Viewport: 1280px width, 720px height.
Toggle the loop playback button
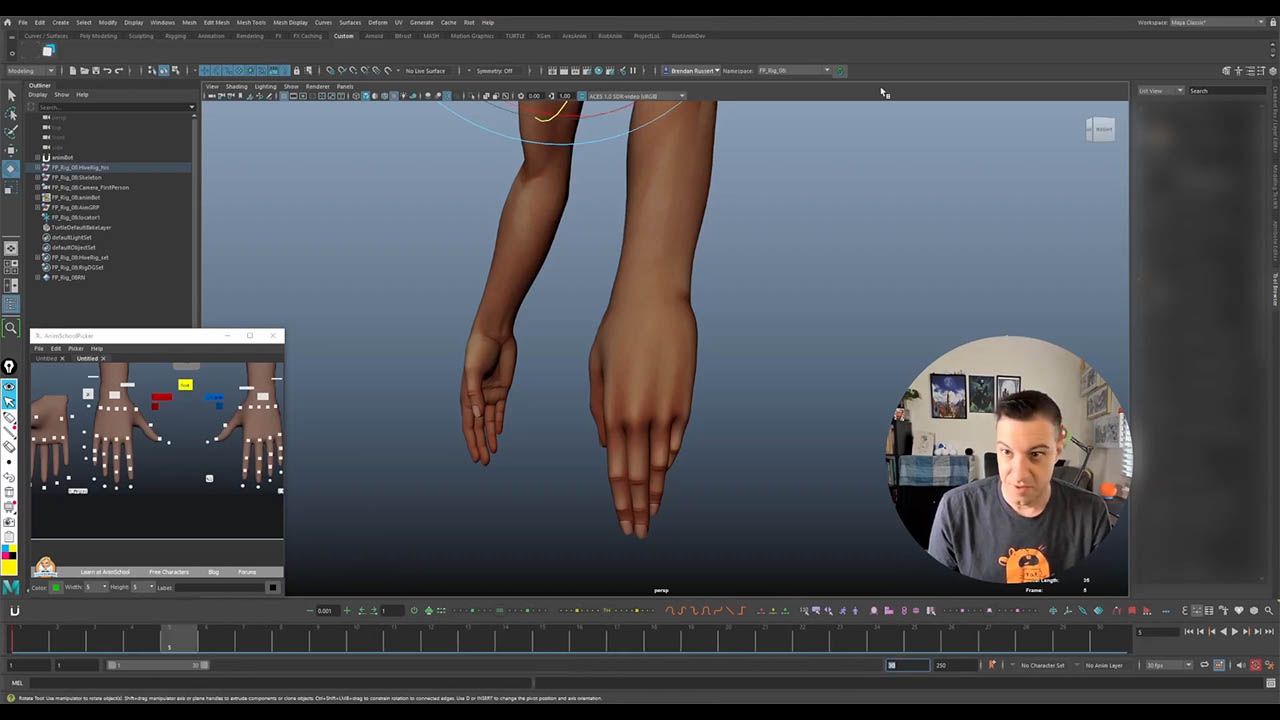pos(1205,665)
